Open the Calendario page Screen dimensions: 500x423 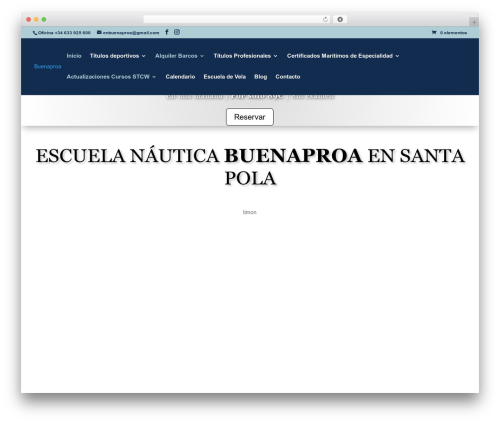tap(180, 77)
